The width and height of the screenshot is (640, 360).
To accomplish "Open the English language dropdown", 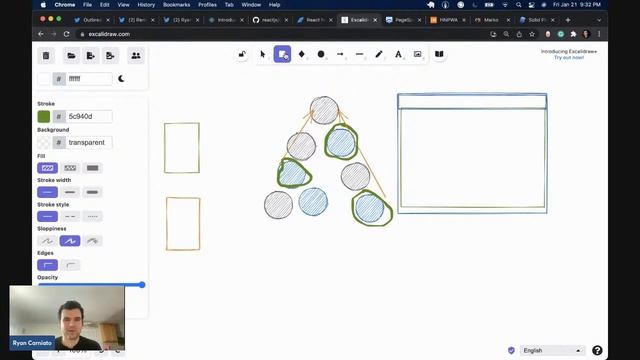I will [552, 350].
